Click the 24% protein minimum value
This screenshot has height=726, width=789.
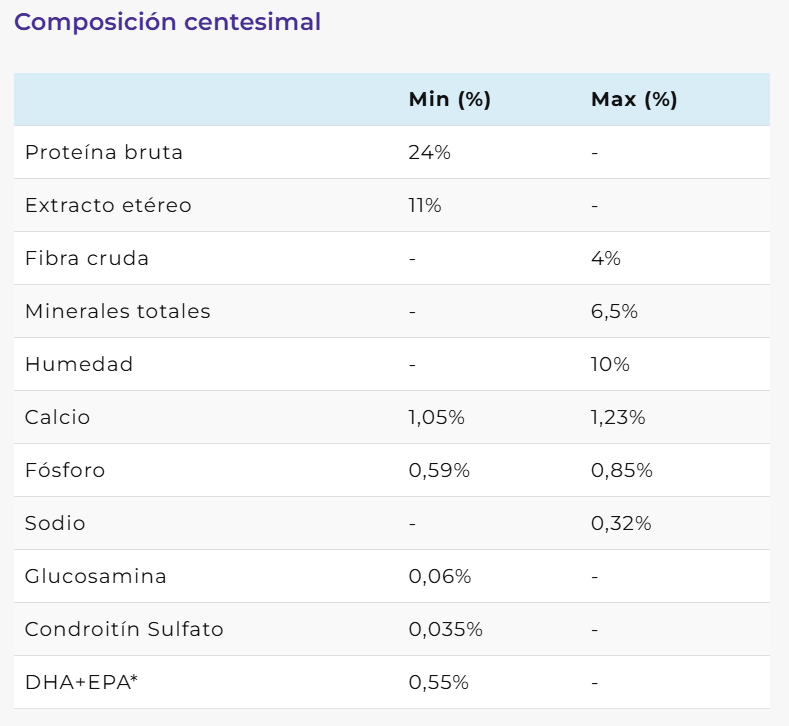[429, 152]
